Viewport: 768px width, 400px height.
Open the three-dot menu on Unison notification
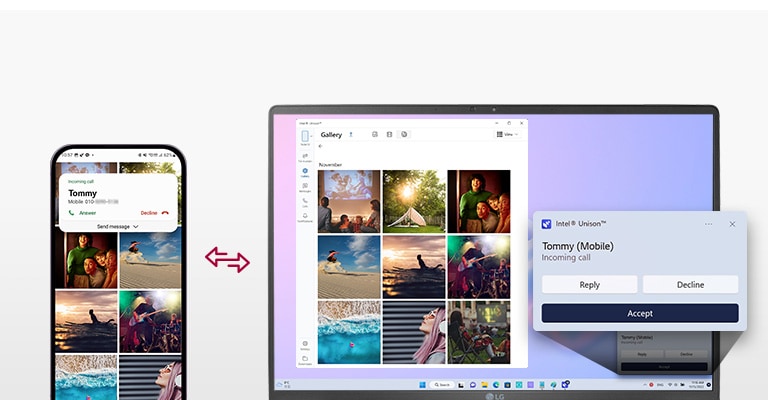pyautogui.click(x=708, y=224)
